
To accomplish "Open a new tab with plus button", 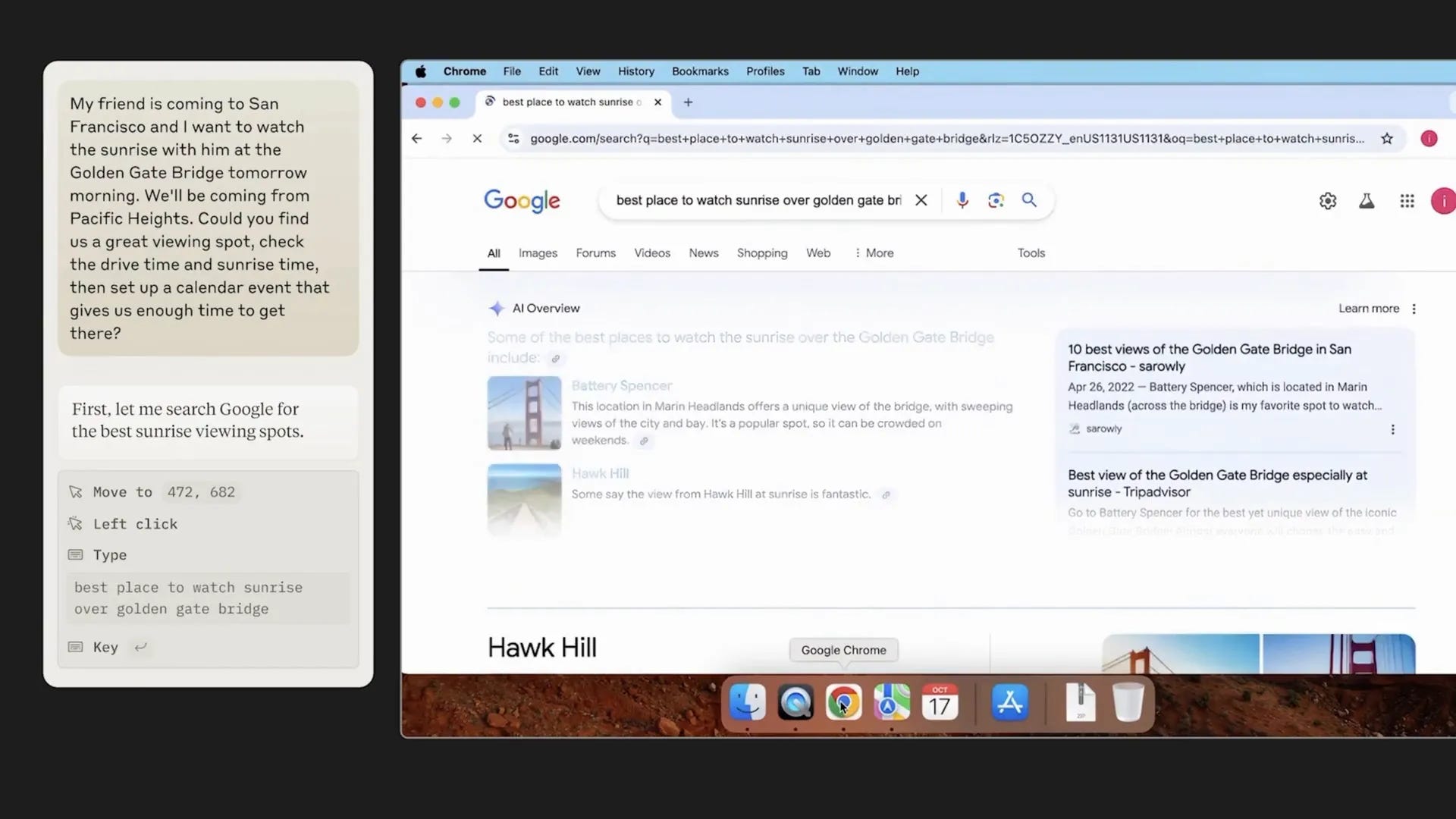I will 688,102.
